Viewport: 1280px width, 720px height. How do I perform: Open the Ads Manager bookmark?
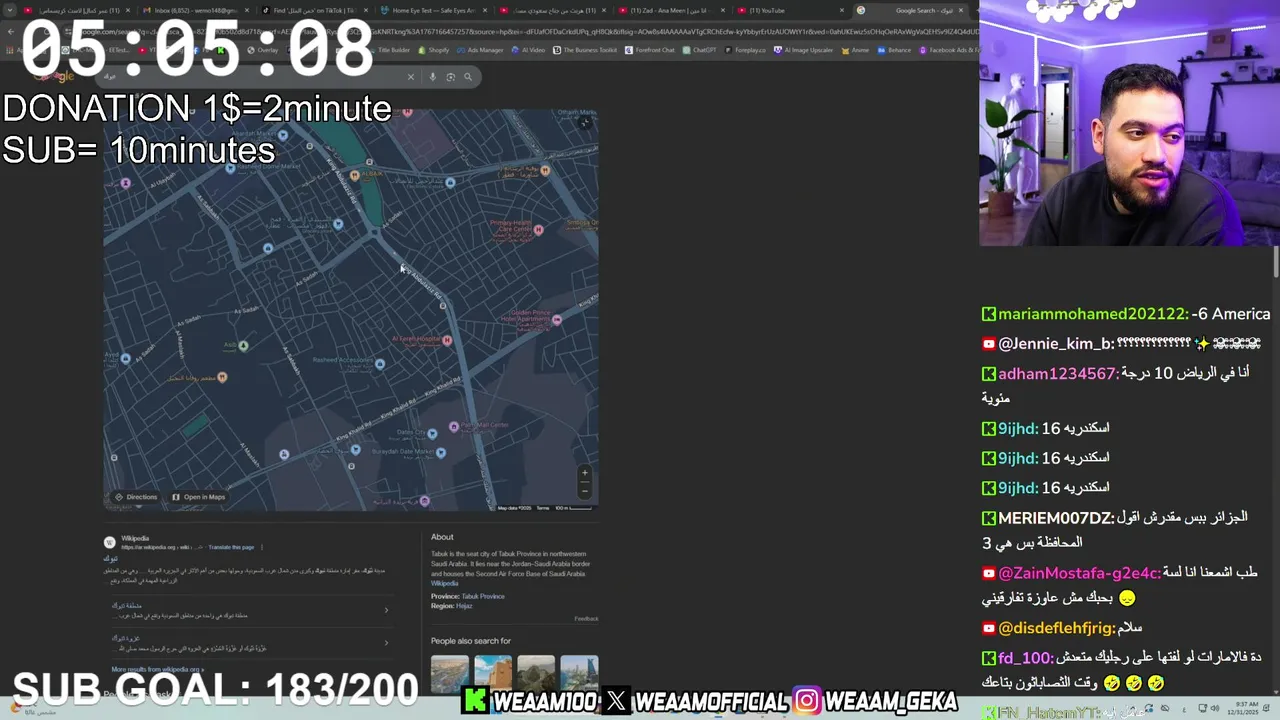click(x=481, y=50)
